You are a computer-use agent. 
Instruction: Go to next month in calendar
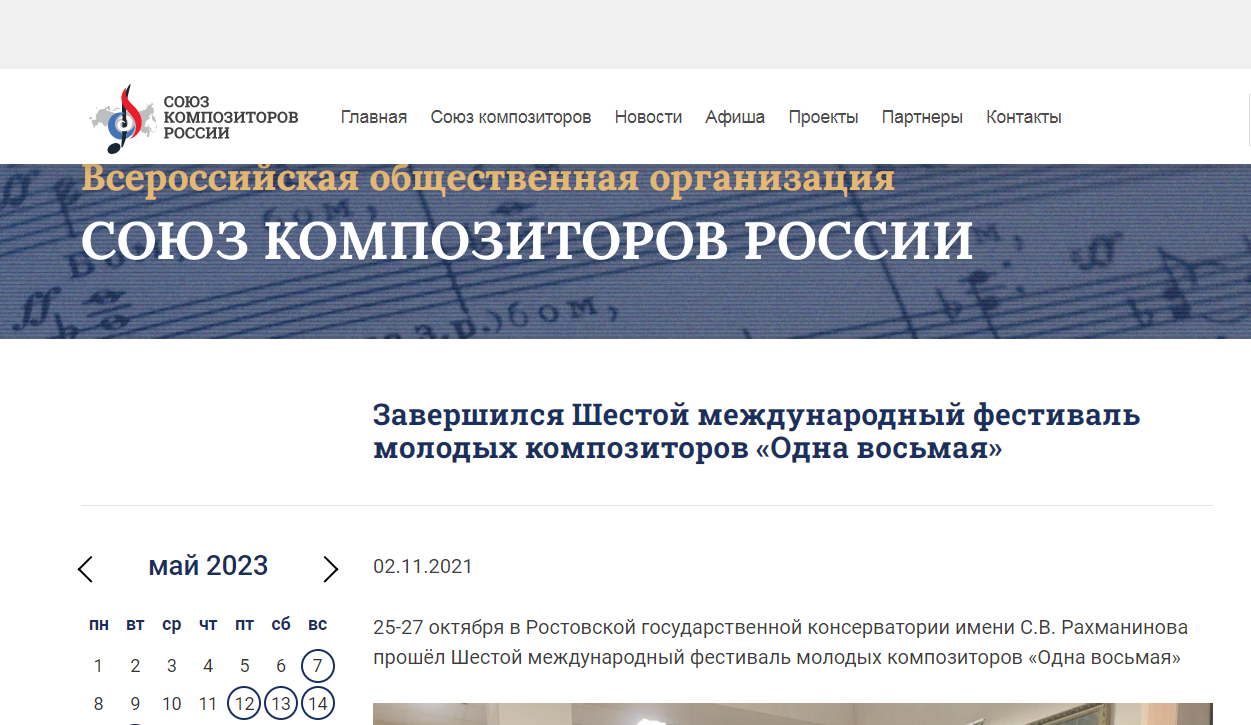[x=331, y=569]
